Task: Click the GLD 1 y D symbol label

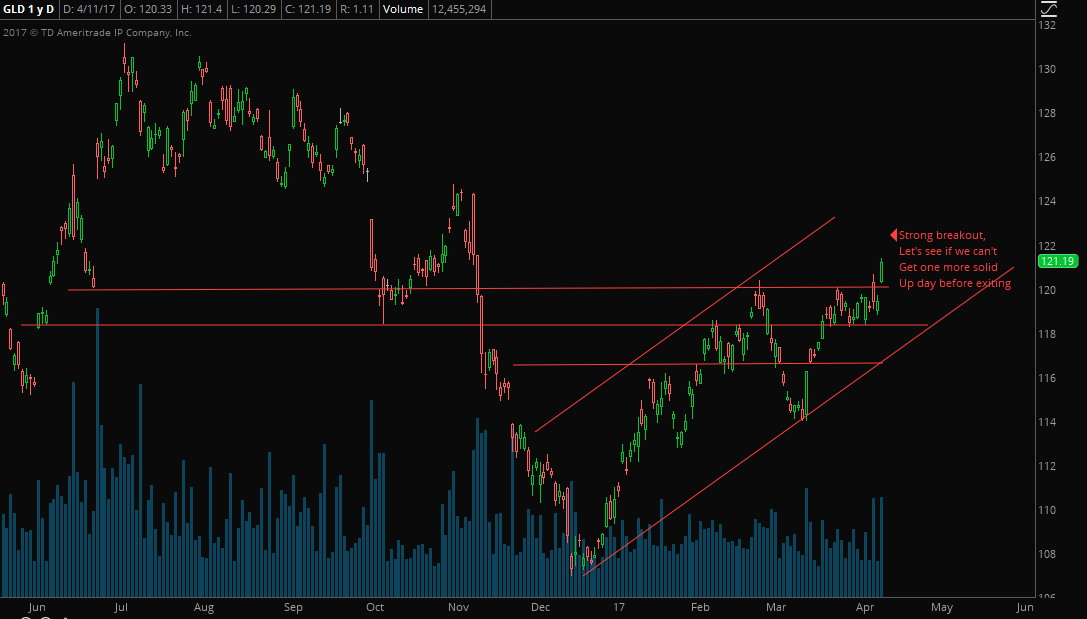Action: pyautogui.click(x=28, y=9)
